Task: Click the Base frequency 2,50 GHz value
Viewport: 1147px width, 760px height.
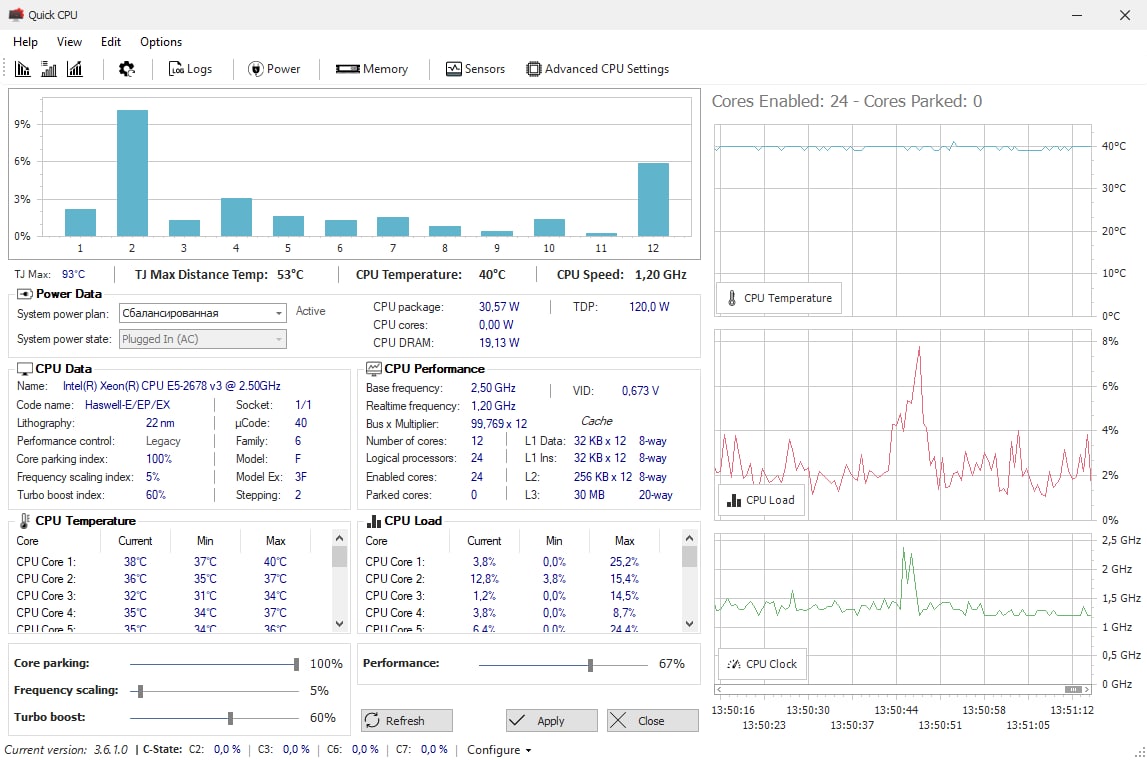Action: [x=493, y=388]
